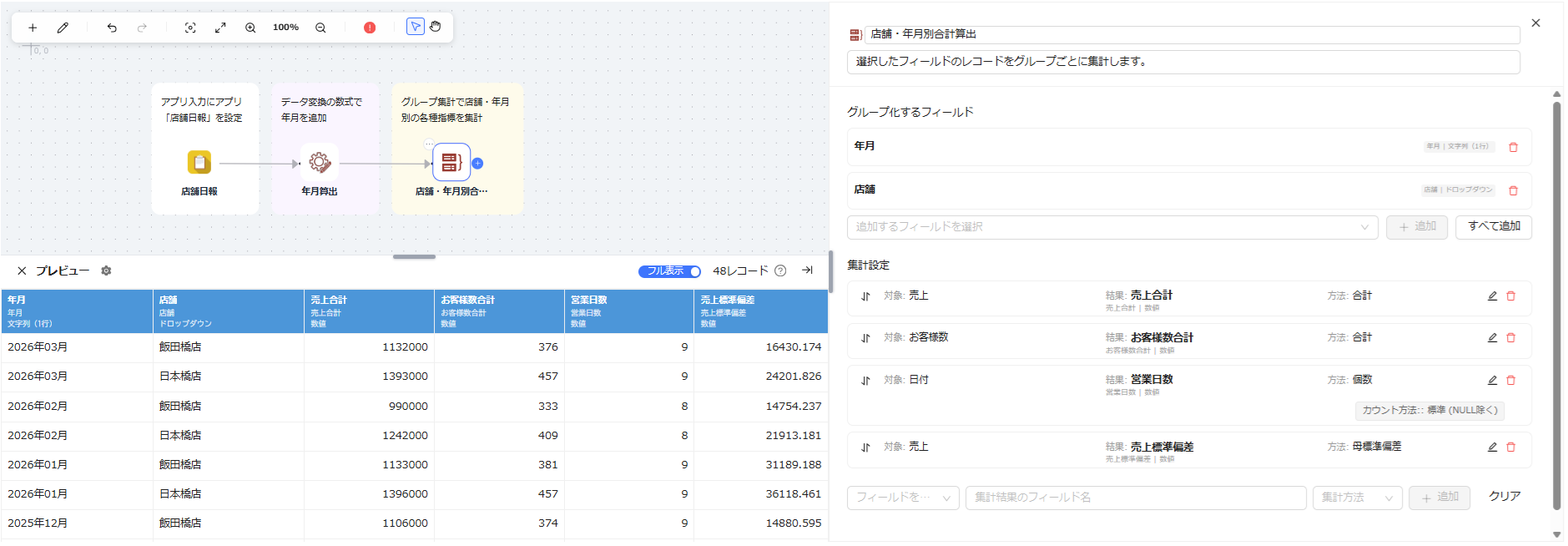Edit the 営業日数 aggregation row
The width and height of the screenshot is (1568, 546).
click(x=1492, y=380)
